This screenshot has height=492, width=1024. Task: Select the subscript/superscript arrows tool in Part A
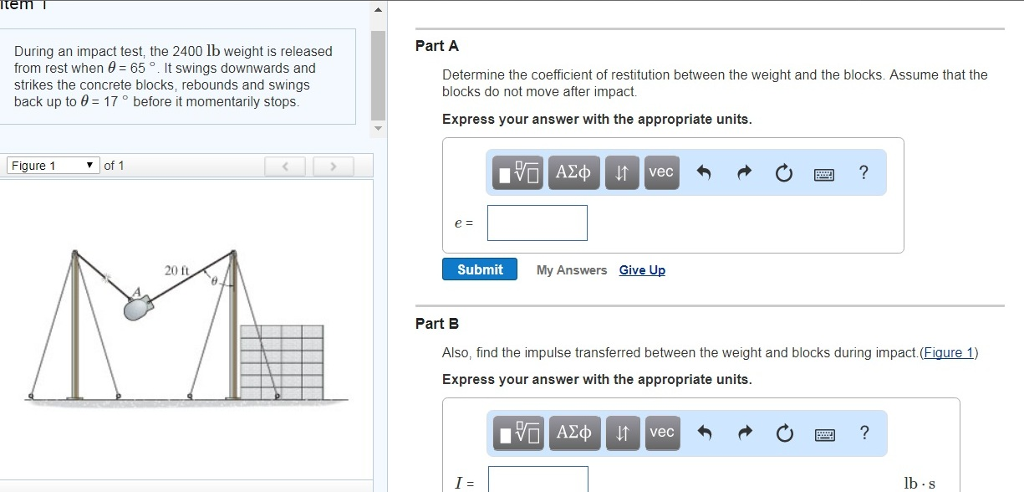[622, 172]
